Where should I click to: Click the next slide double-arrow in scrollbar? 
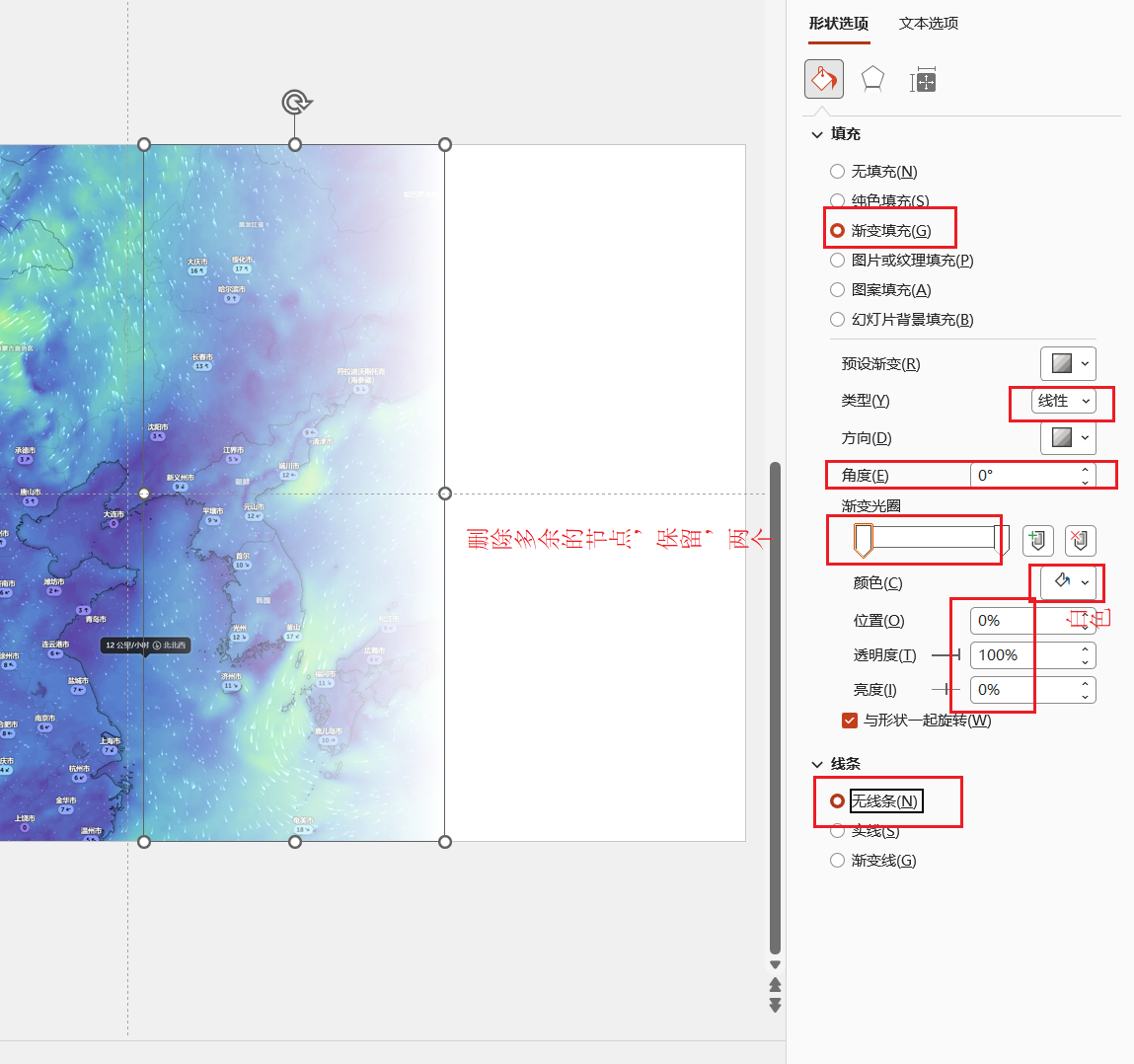pos(775,1005)
